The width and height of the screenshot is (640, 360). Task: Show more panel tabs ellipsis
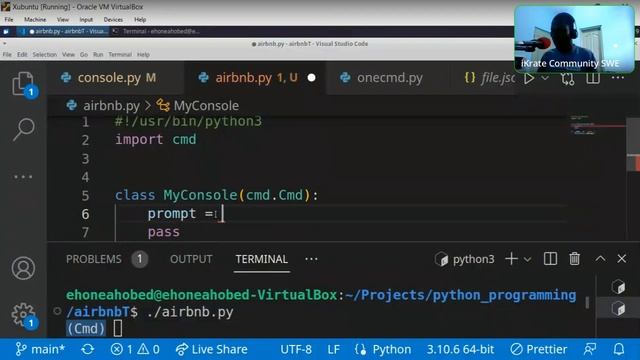coord(311,259)
